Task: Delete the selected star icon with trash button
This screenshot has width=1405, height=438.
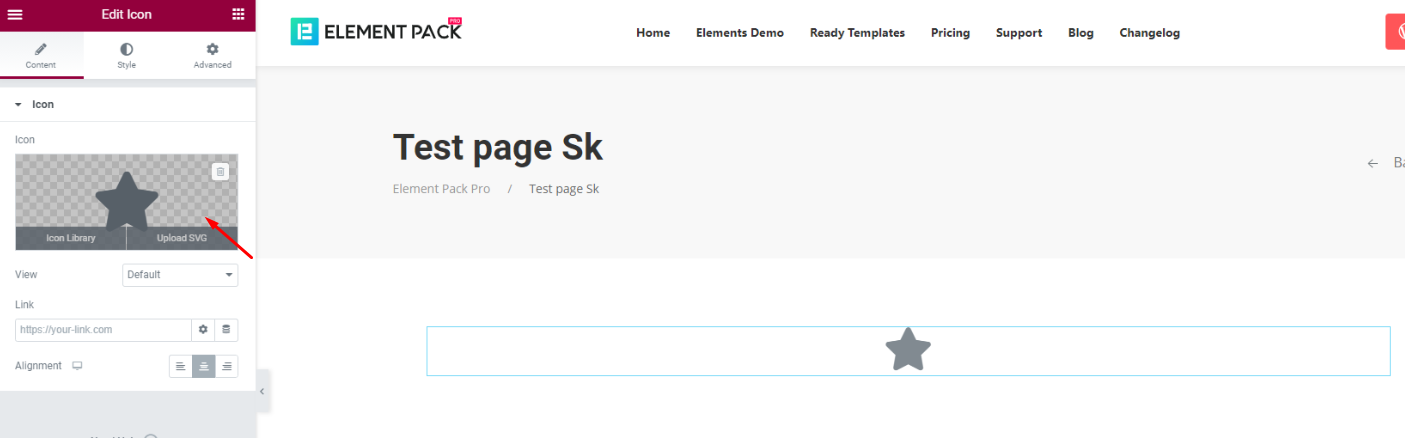Action: pos(221,172)
